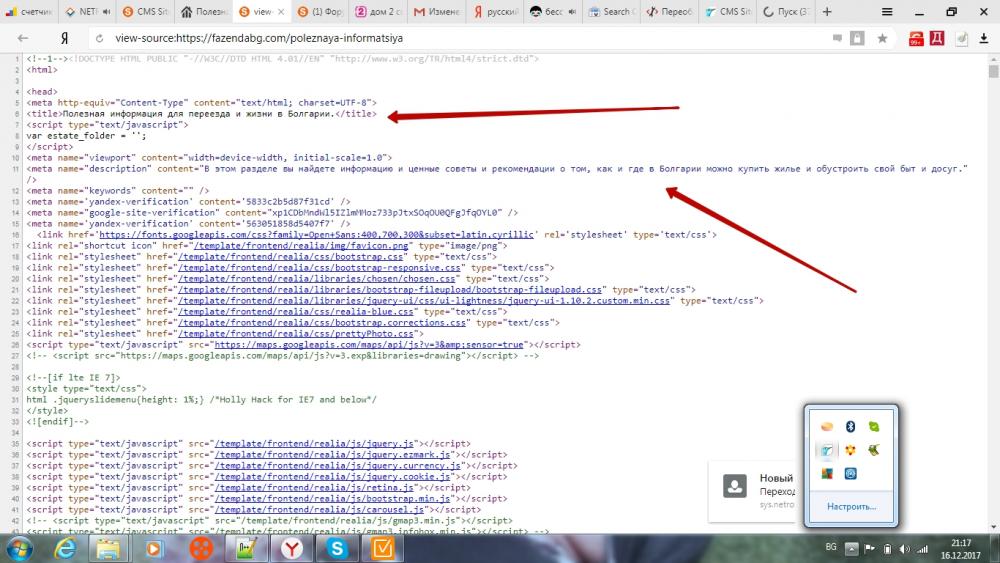The width and height of the screenshot is (1000, 563).
Task: Click the BG language indicator in taskbar
Action: click(x=830, y=547)
